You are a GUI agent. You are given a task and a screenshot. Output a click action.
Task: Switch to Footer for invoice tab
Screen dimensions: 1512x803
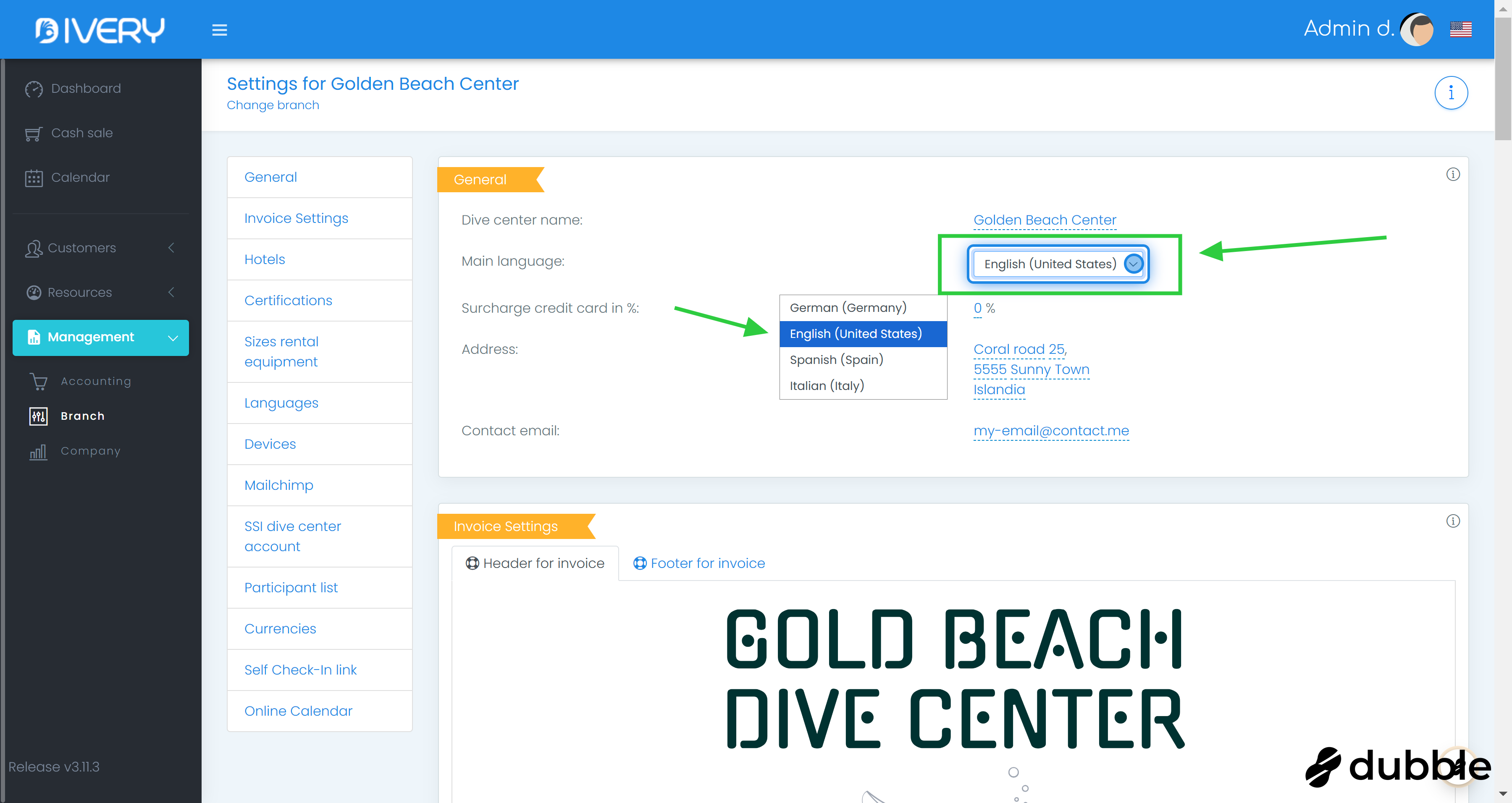pyautogui.click(x=699, y=563)
